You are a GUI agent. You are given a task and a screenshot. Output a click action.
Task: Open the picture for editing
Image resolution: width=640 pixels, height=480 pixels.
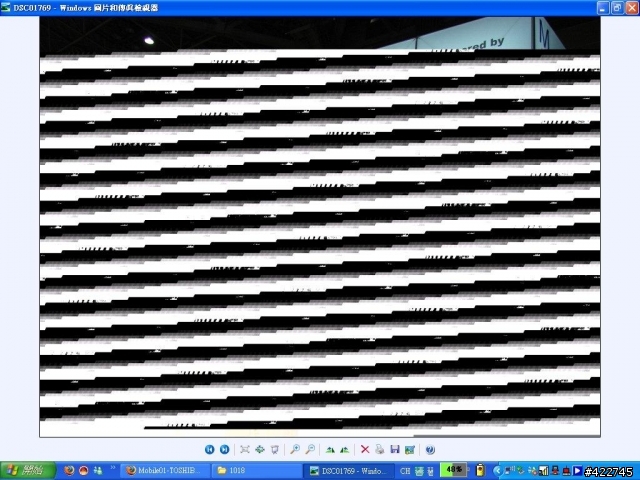pos(409,449)
